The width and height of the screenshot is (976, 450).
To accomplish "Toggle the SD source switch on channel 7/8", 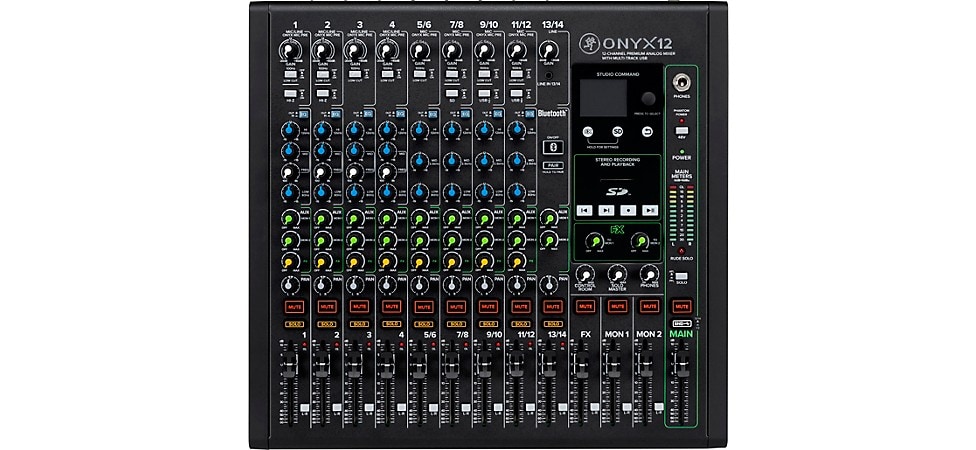I will 451,93.
